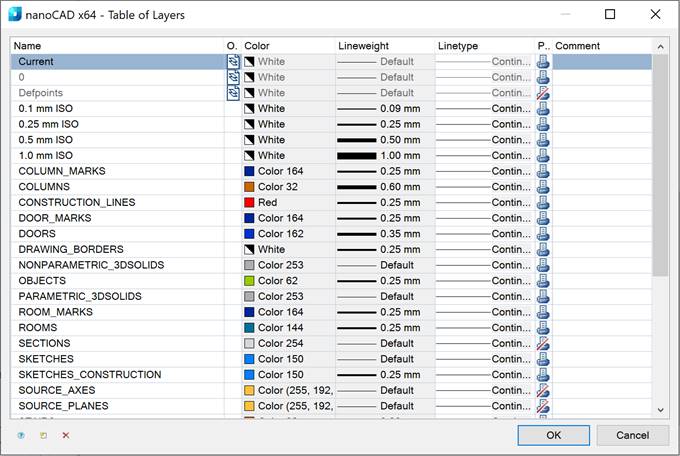Toggle plotting for the SKETCHES layer
680x456 pixels.
(x=543, y=359)
